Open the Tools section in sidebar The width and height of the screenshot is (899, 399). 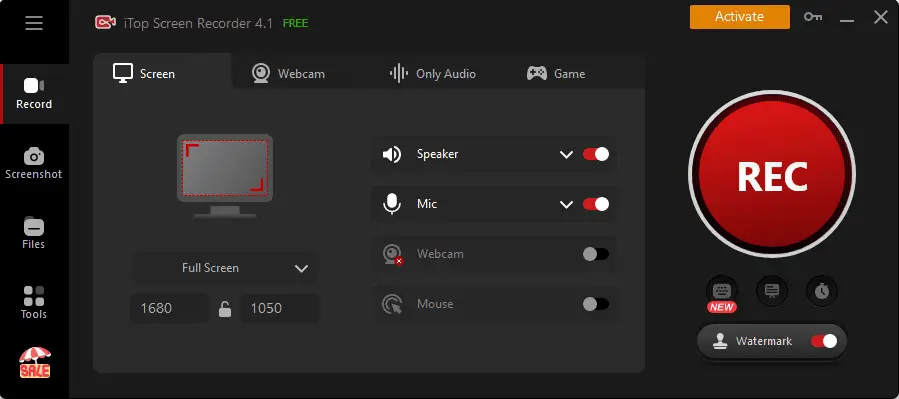34,303
